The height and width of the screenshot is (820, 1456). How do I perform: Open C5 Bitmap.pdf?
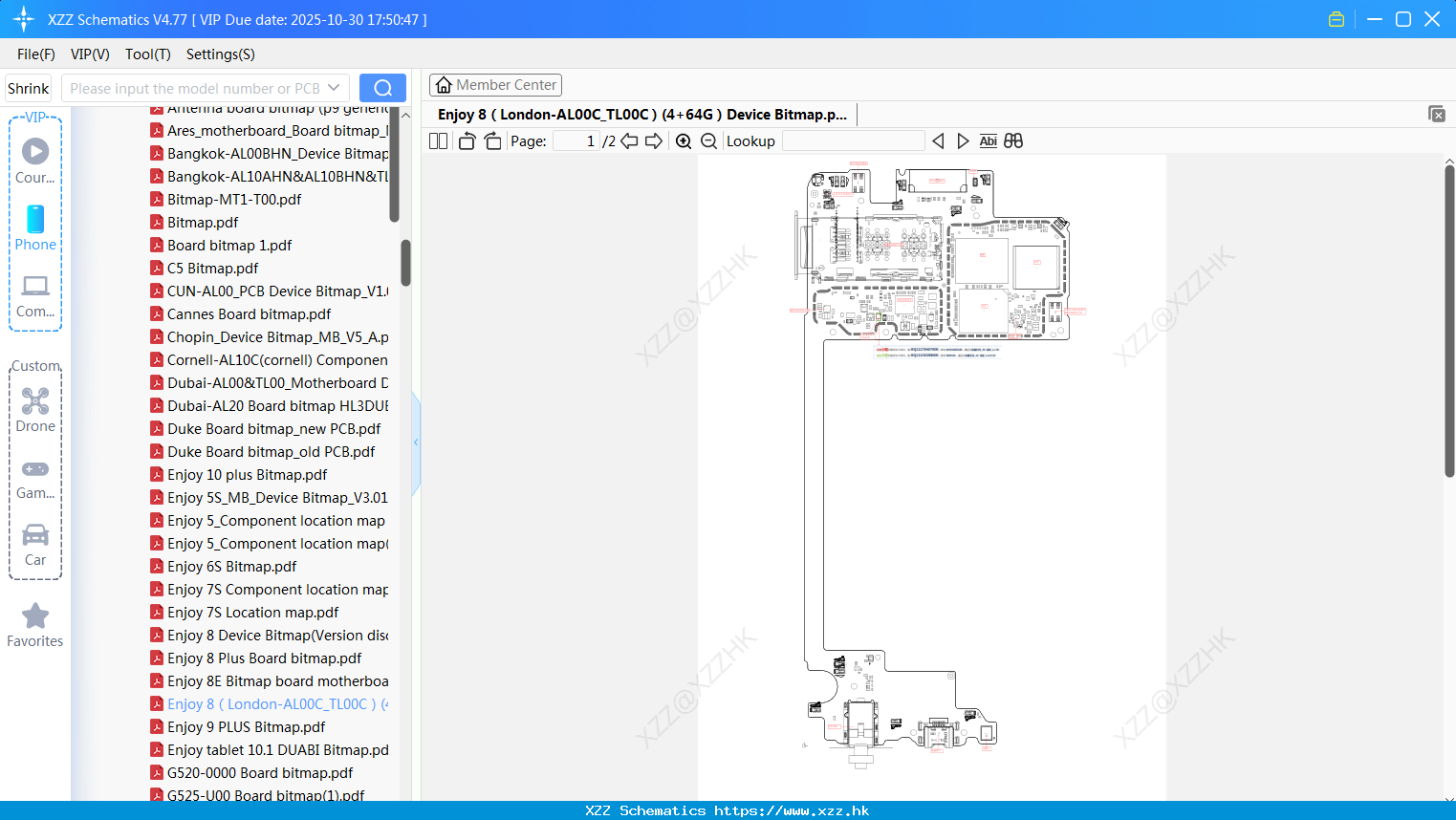pos(204,269)
